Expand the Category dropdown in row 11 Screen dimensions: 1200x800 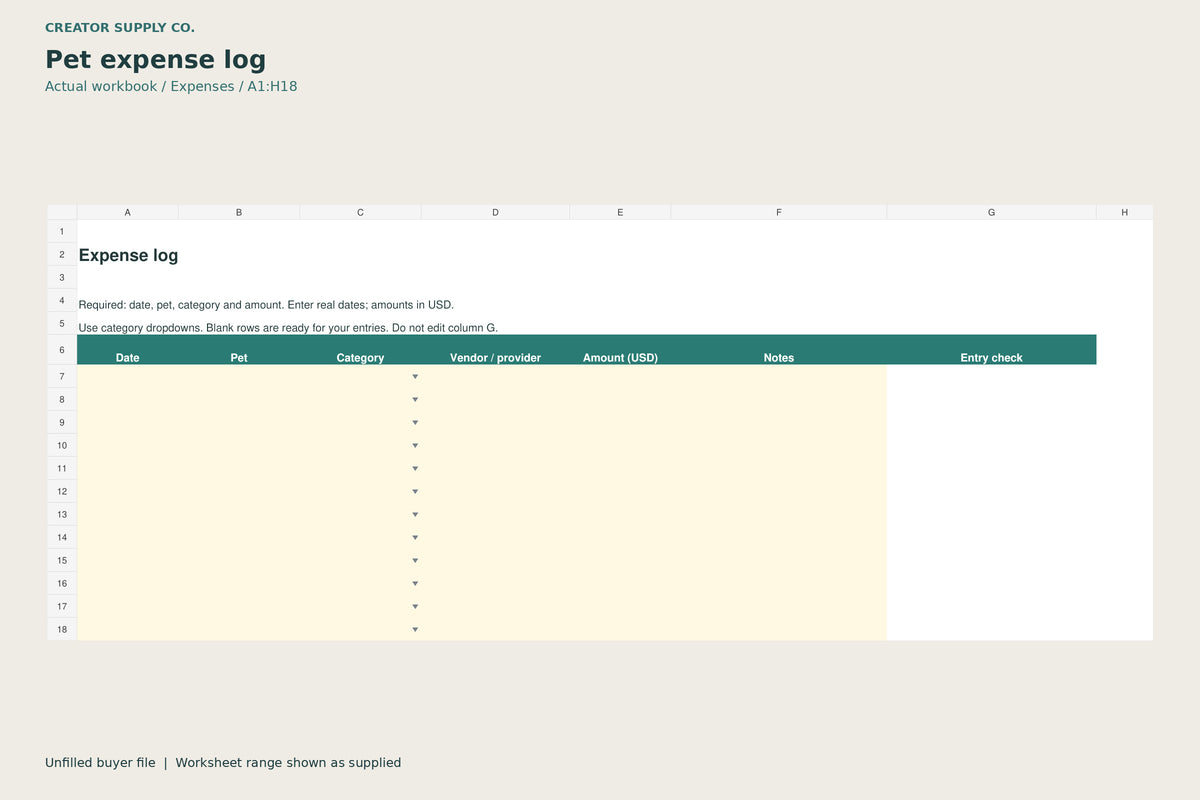(x=415, y=469)
